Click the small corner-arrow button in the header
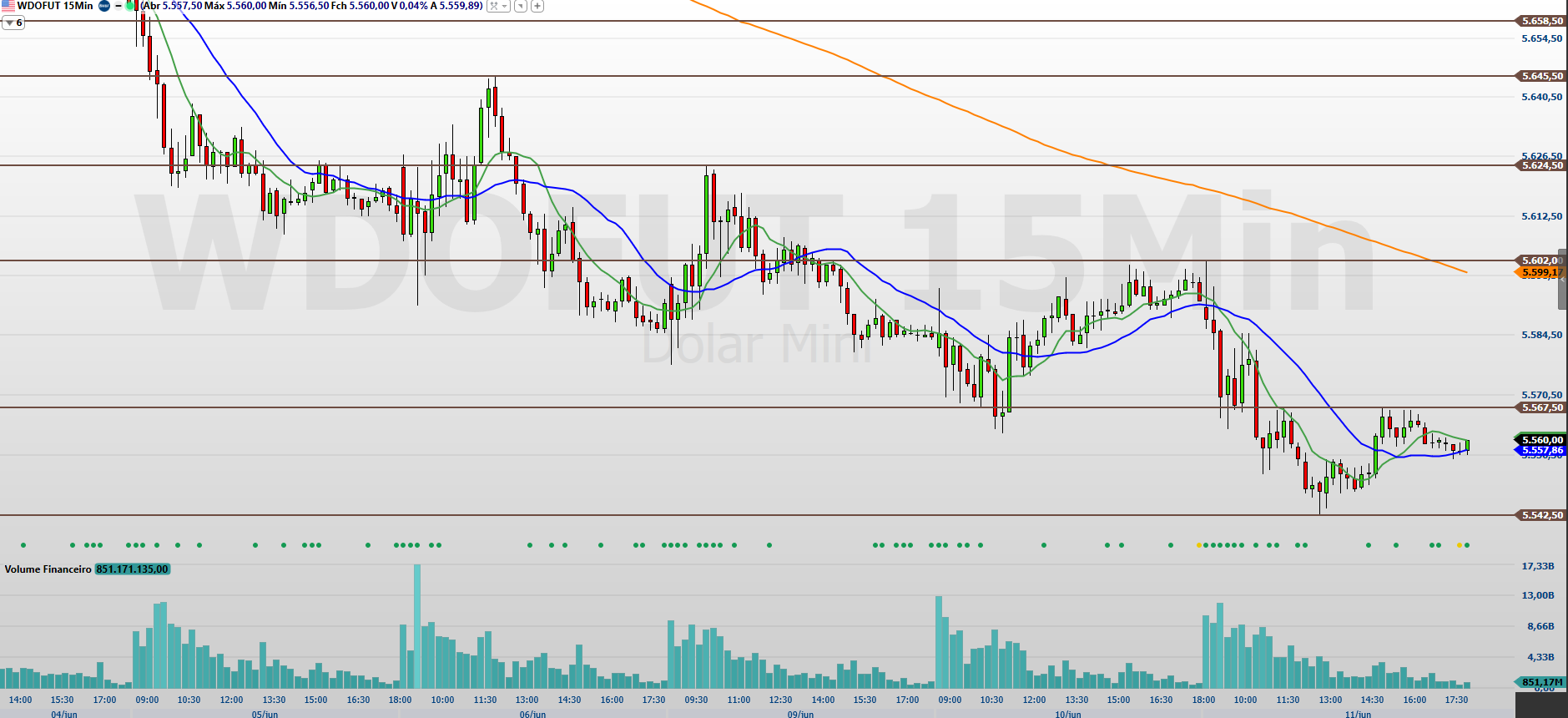The width and height of the screenshot is (1568, 718). click(x=521, y=6)
